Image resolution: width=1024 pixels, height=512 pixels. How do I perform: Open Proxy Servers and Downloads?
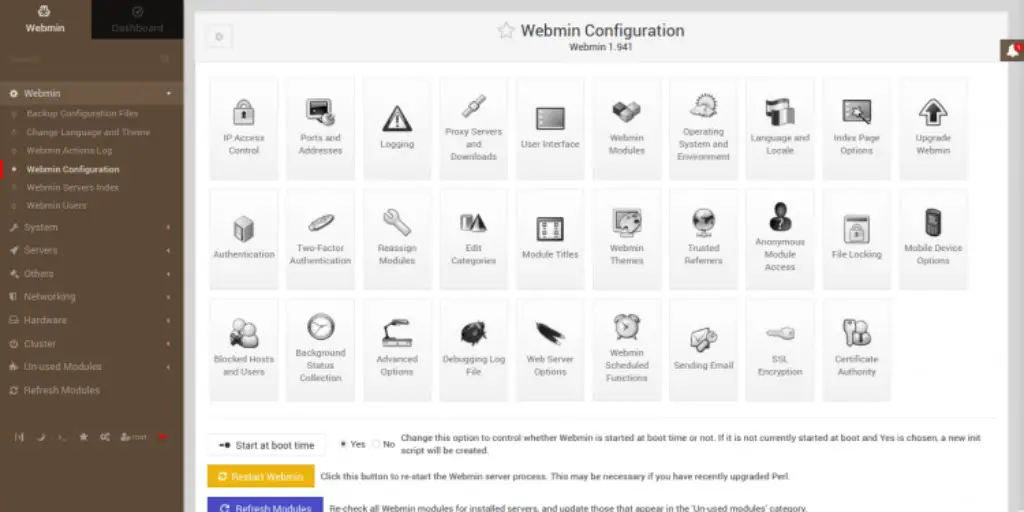[473, 128]
